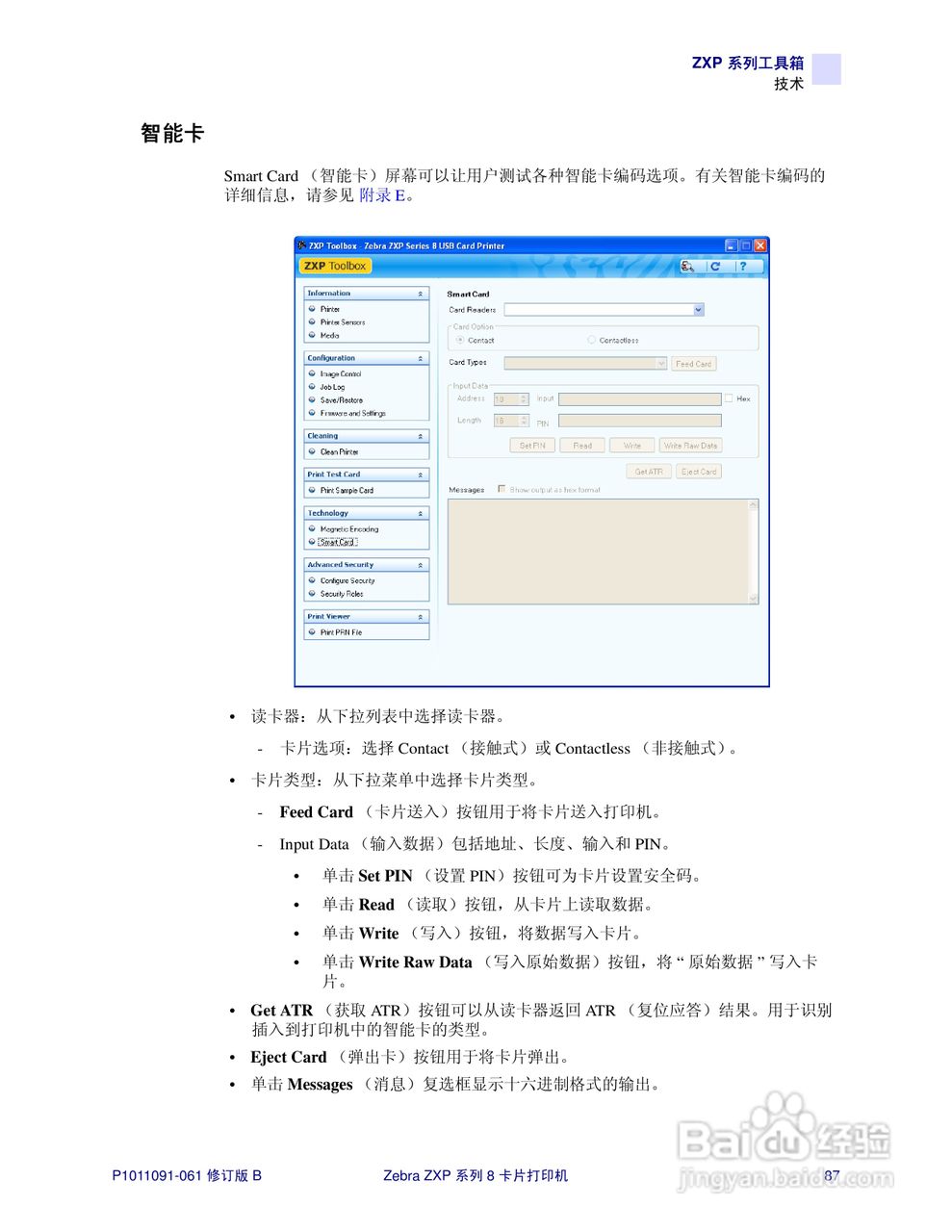Go to Image Control
Screen dimensions: 952x1232
(341, 373)
